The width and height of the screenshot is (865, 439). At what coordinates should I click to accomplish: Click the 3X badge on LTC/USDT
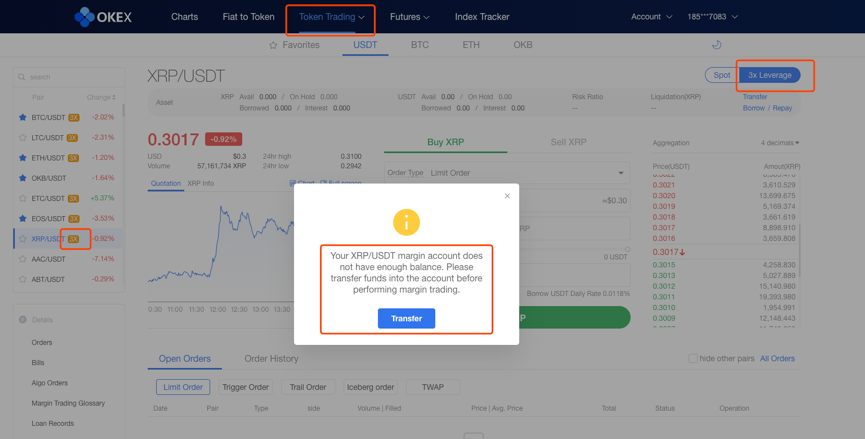pyautogui.click(x=72, y=138)
